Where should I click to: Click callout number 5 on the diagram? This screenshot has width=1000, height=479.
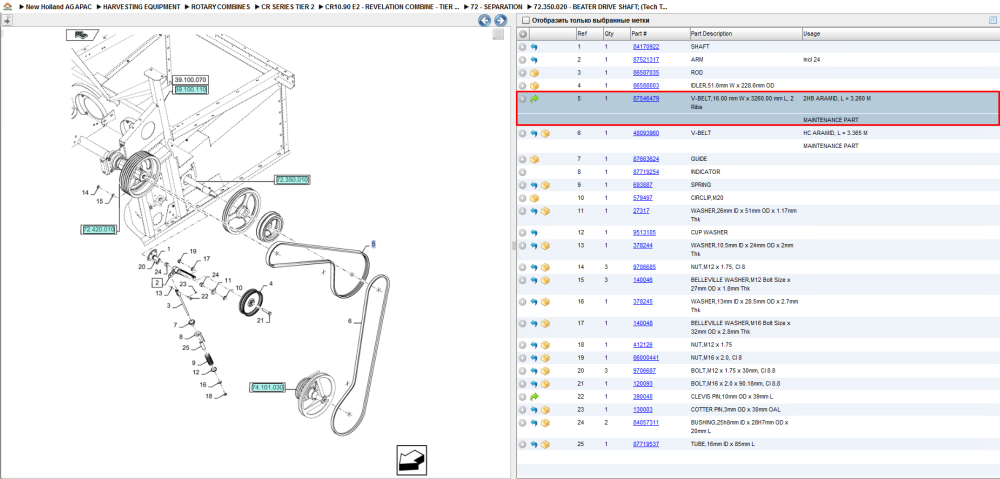pyautogui.click(x=374, y=244)
